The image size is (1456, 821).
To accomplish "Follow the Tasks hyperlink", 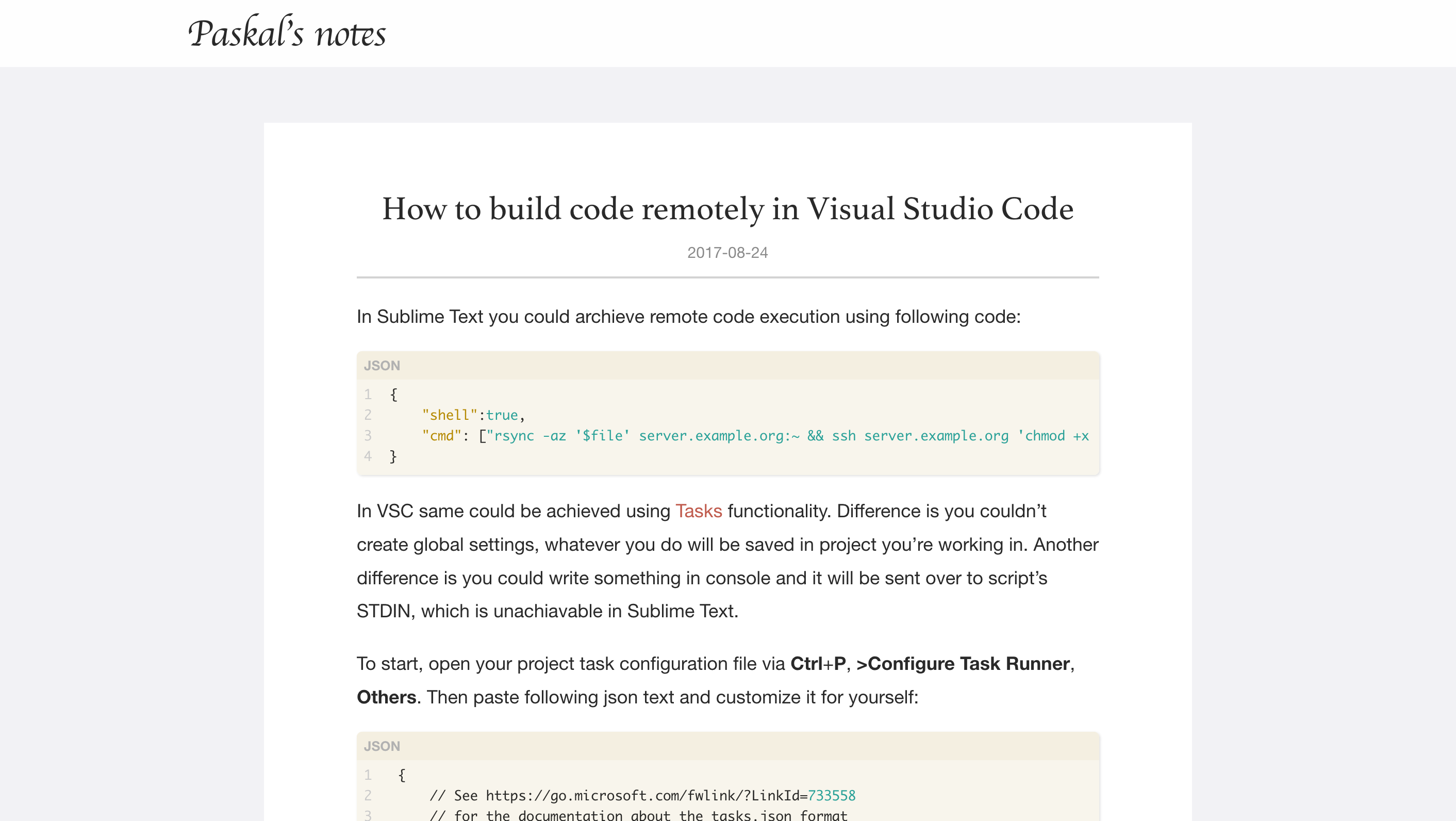I will [699, 511].
